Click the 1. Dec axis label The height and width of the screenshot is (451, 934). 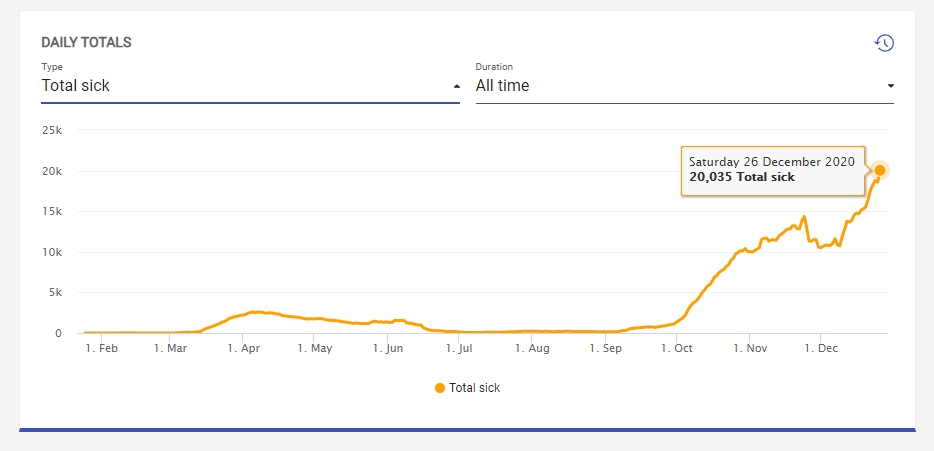tap(820, 349)
